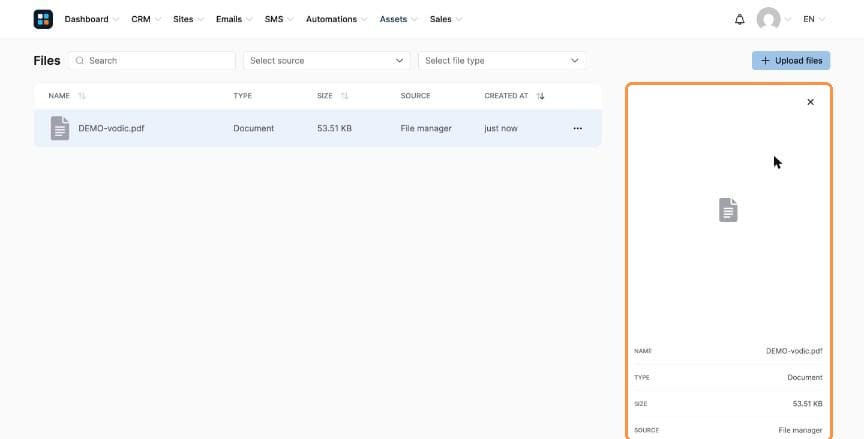Sort files by Created At arrows
Image resolution: width=864 pixels, height=439 pixels.
click(541, 96)
